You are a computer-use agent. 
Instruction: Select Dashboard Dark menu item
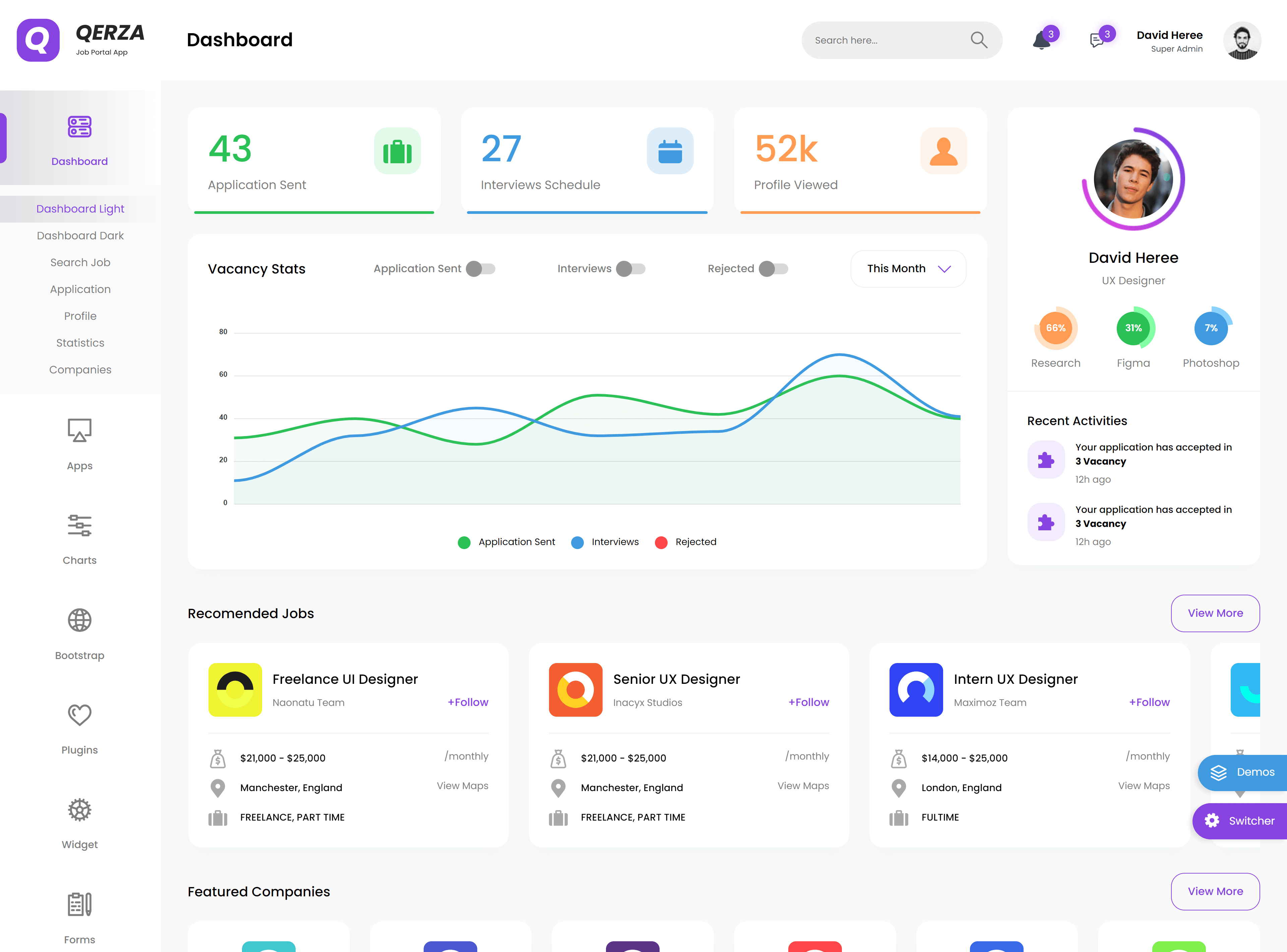80,236
